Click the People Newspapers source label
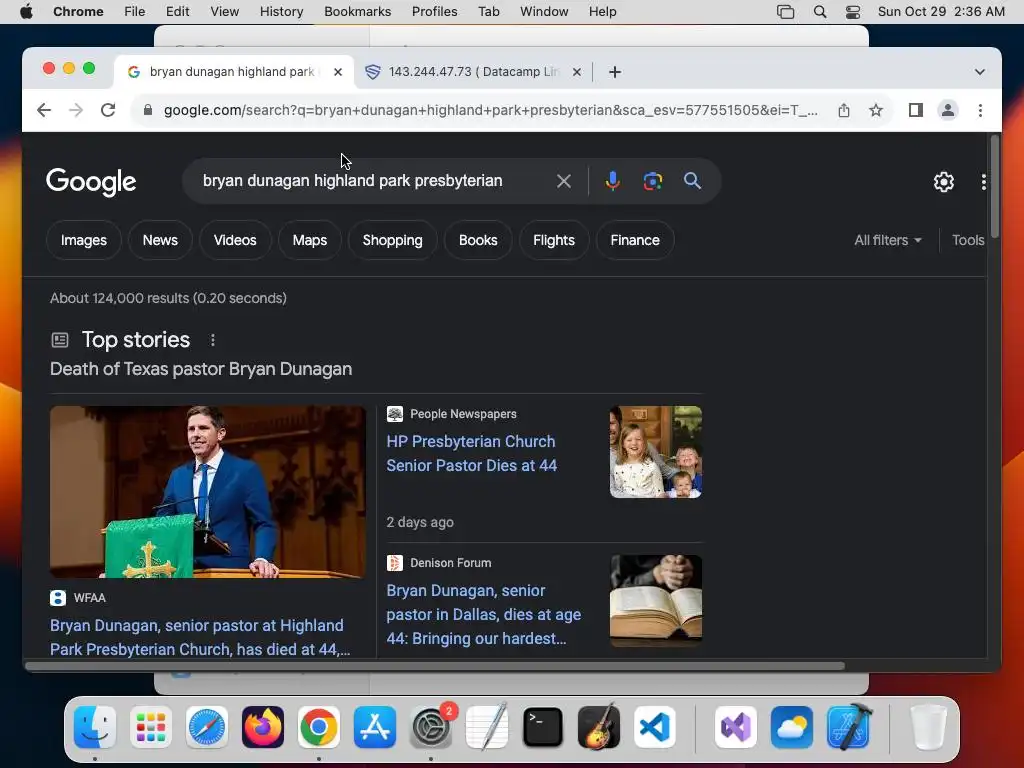 click(463, 414)
